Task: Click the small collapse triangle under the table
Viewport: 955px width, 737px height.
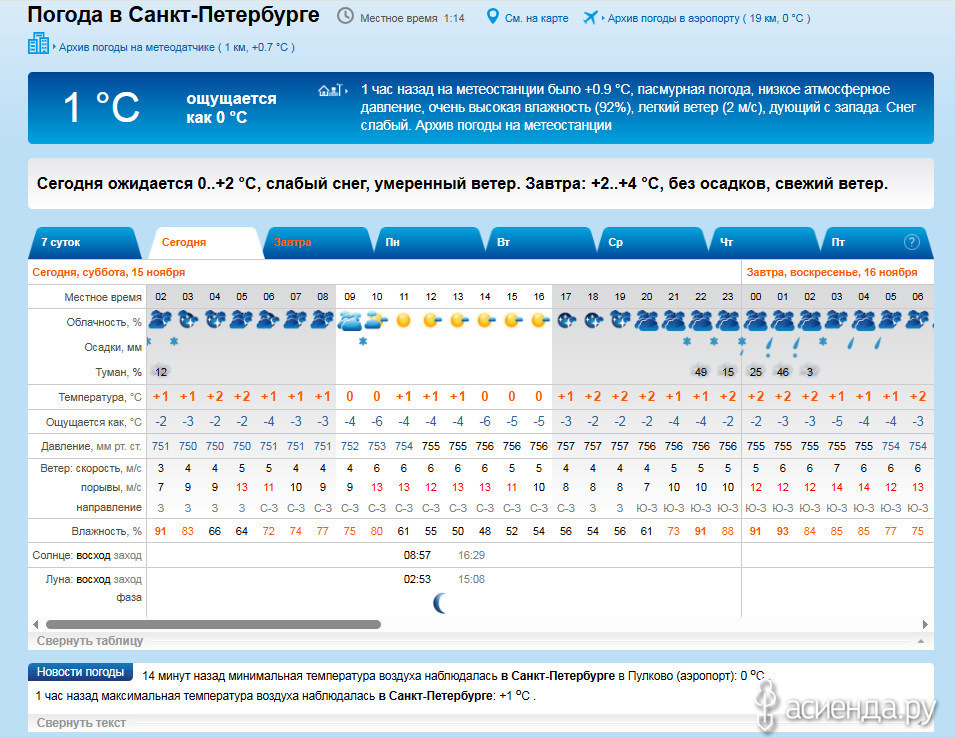Action: (919, 641)
